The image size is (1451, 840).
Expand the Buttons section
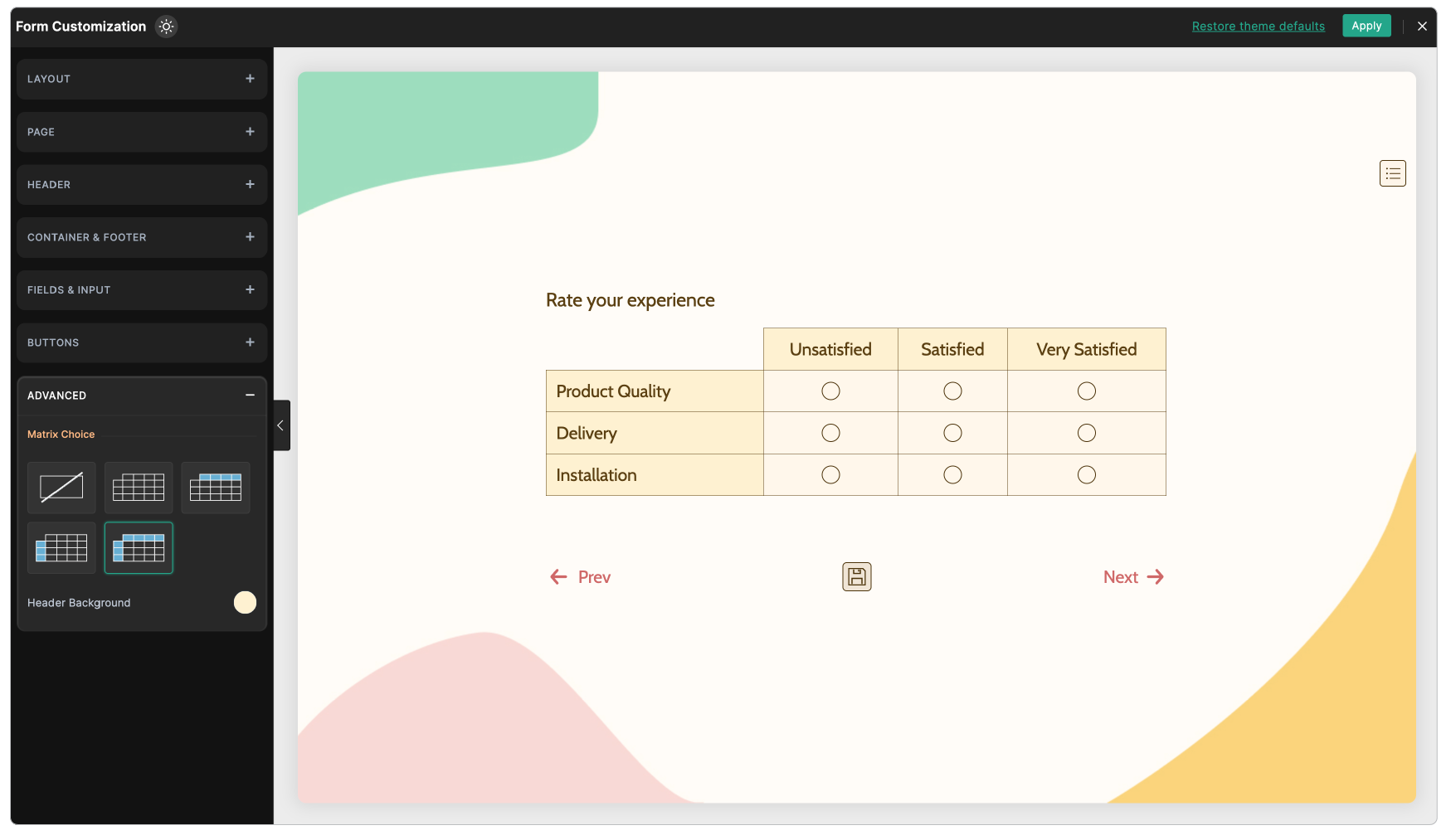click(142, 342)
